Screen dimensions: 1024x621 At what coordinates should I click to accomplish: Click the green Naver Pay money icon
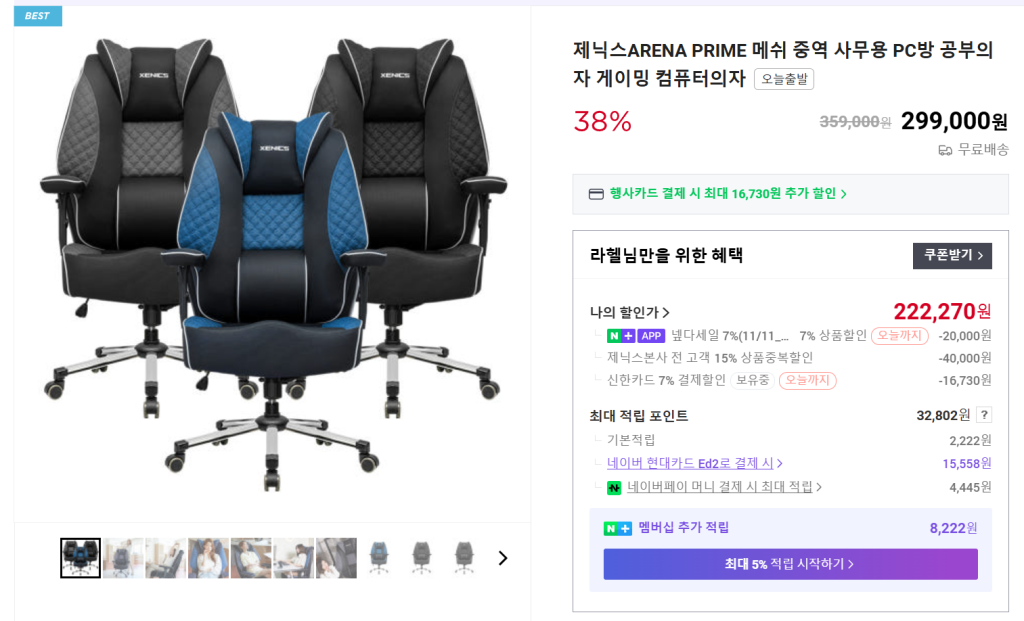(x=614, y=487)
